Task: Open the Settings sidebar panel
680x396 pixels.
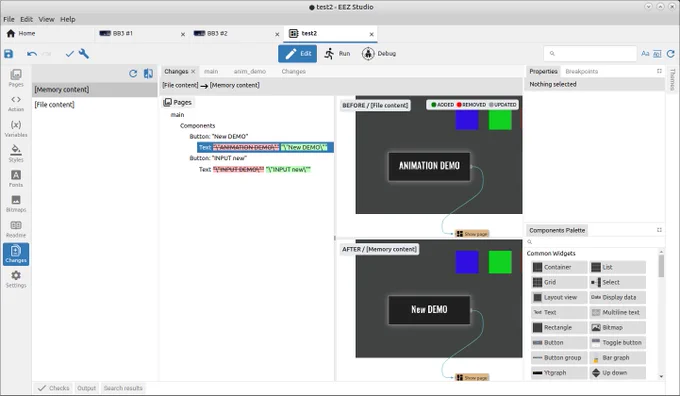Action: coord(16,279)
